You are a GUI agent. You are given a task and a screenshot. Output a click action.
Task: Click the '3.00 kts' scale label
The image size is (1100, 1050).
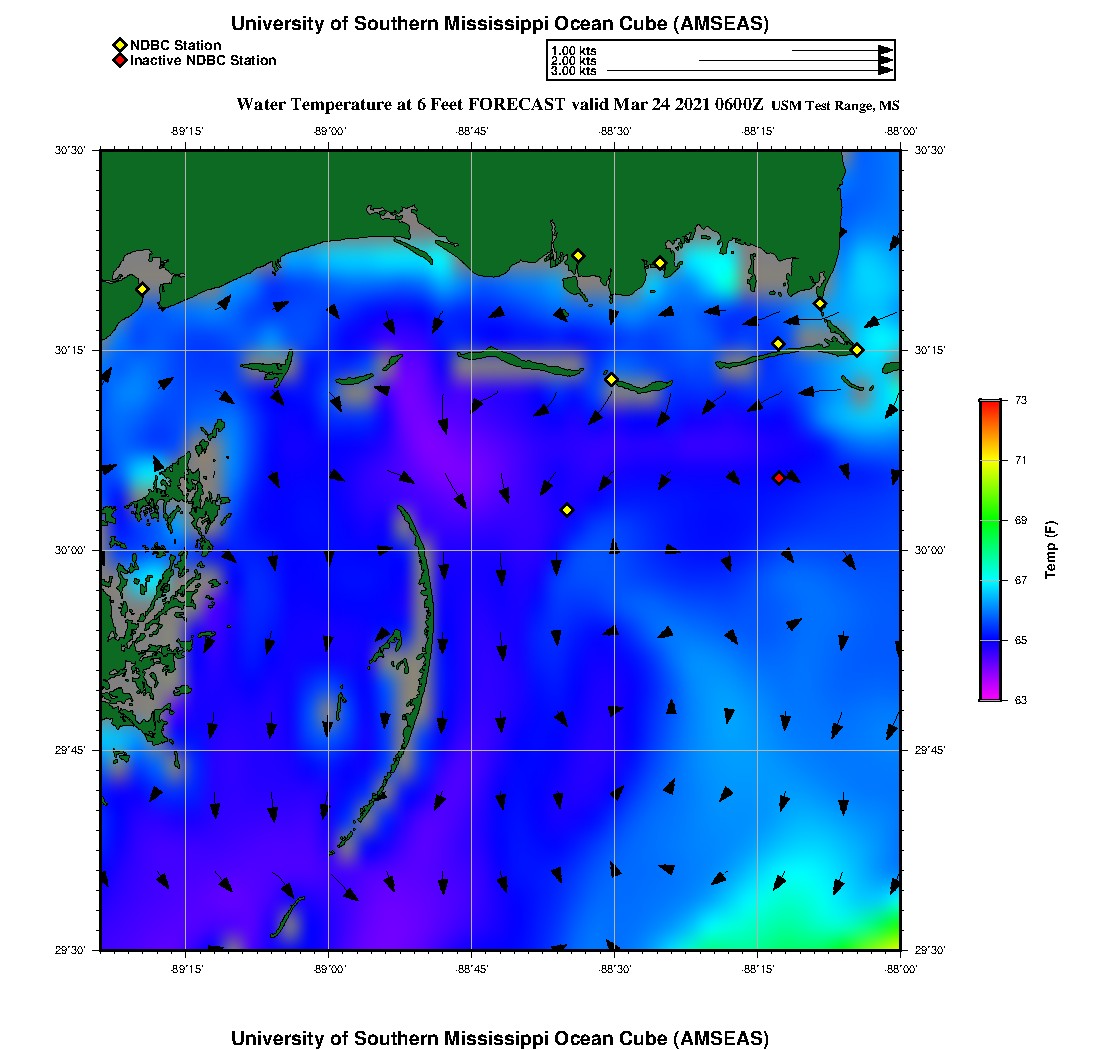pyautogui.click(x=574, y=71)
